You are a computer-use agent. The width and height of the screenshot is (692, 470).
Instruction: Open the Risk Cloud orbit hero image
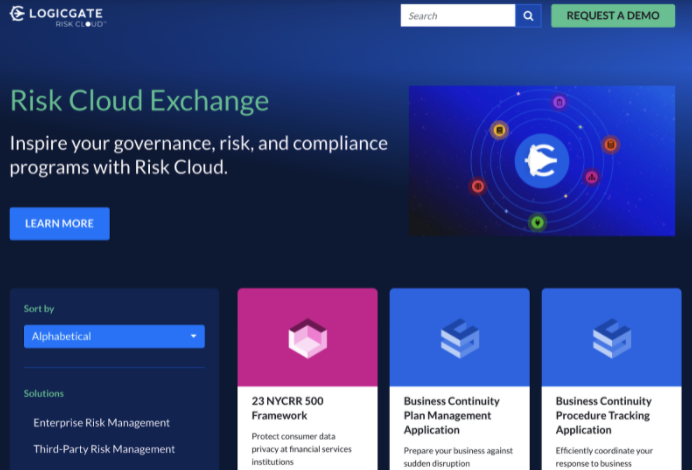(542, 161)
